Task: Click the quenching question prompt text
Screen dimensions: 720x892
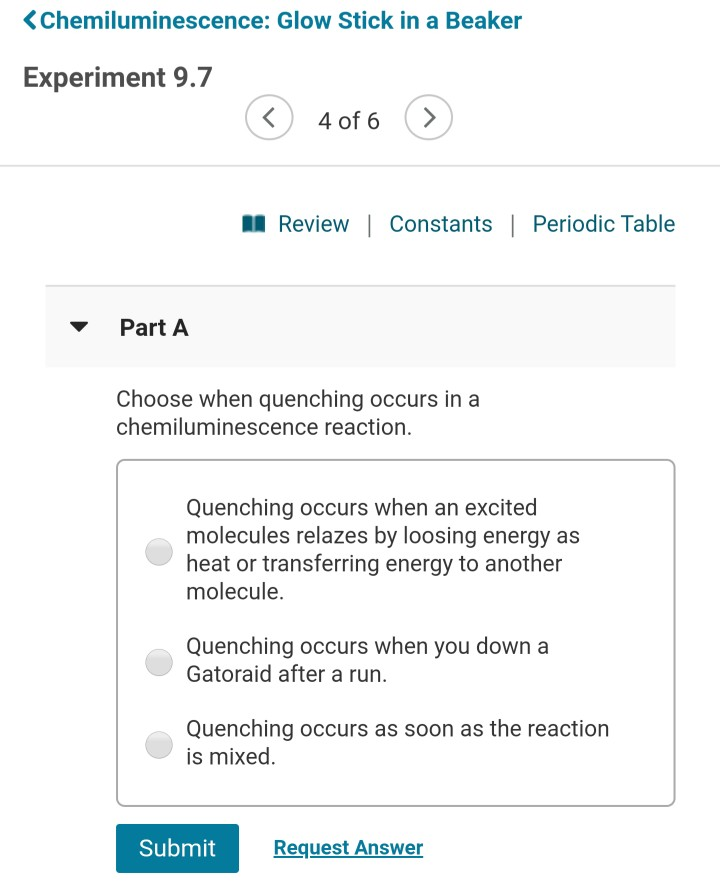Action: pos(298,413)
